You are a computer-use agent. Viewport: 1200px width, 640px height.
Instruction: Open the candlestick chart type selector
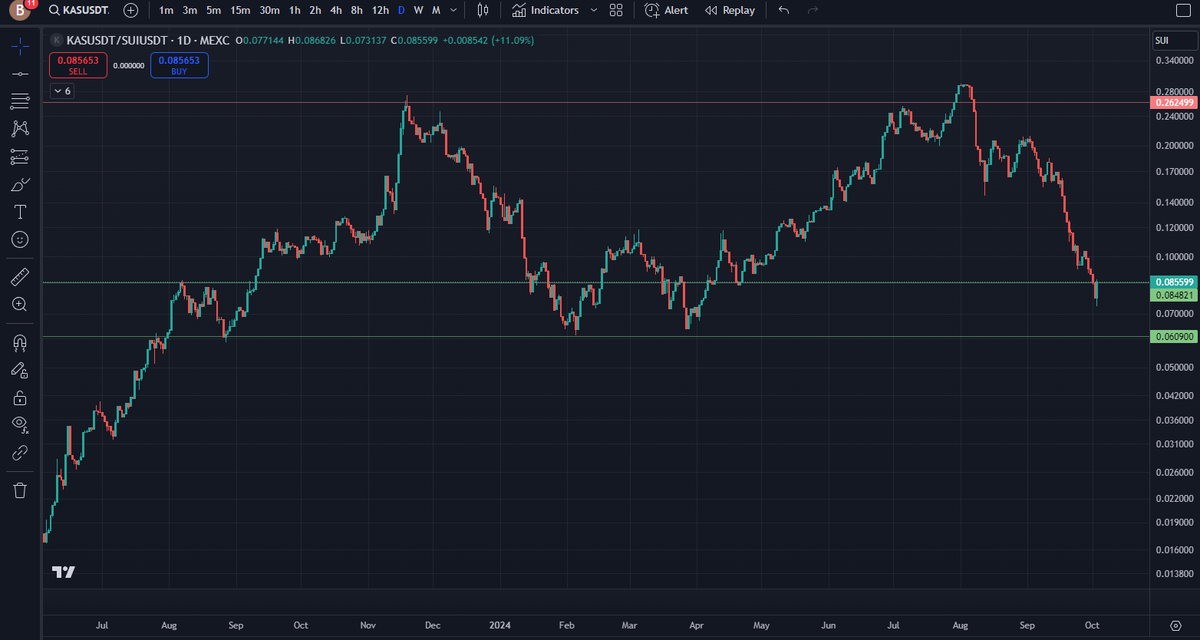pyautogui.click(x=484, y=10)
